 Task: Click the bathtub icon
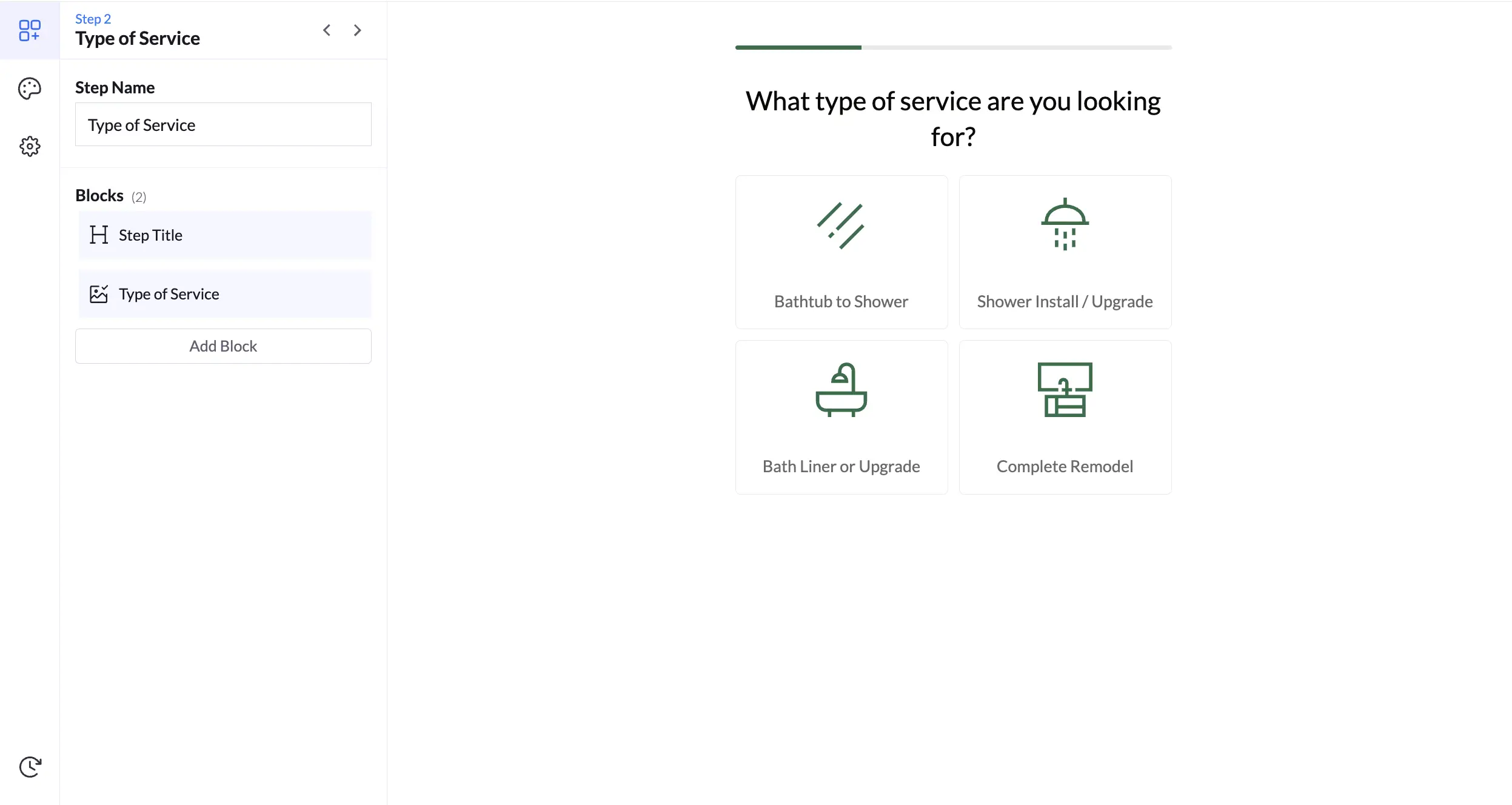841,390
